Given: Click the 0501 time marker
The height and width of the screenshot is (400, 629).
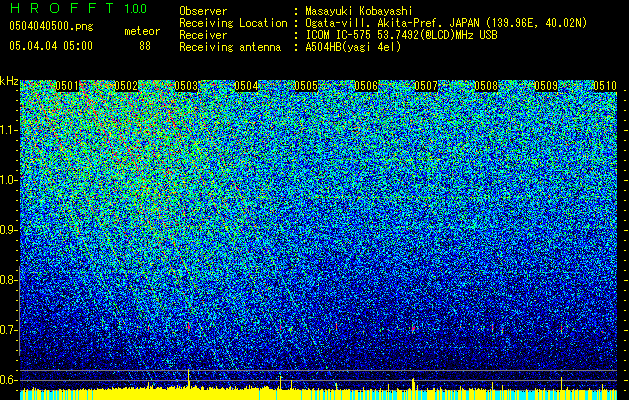Looking at the screenshot, I should (67, 86).
